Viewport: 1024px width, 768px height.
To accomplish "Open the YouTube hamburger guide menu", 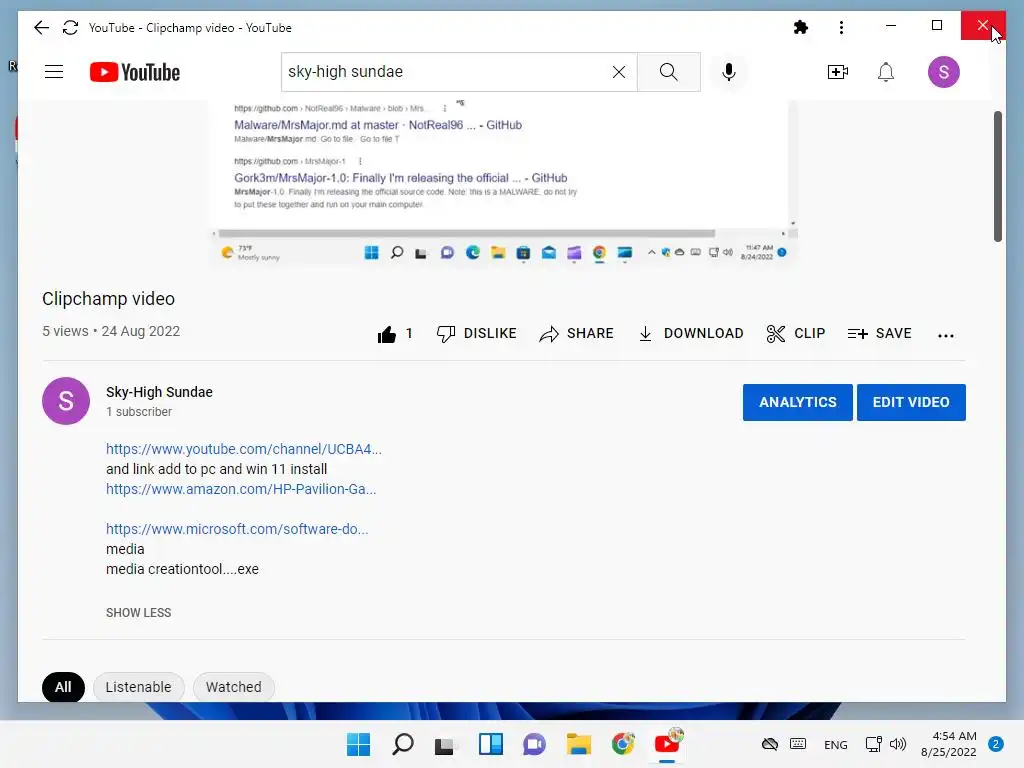I will pos(54,72).
